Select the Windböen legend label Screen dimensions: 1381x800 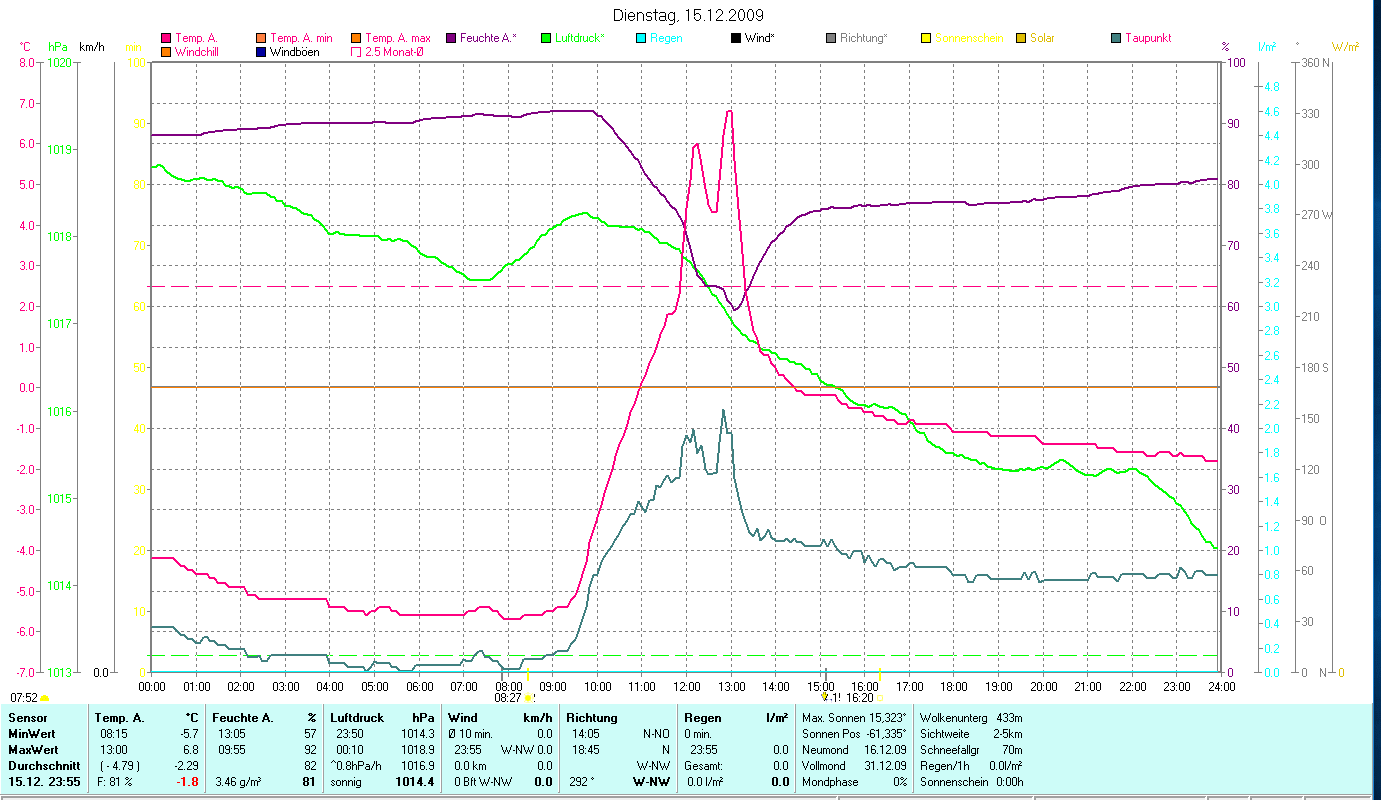pos(295,51)
